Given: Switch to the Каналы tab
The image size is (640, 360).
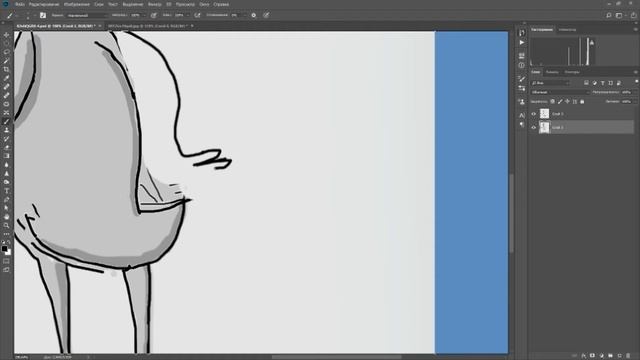Looking at the screenshot, I should click(x=552, y=72).
